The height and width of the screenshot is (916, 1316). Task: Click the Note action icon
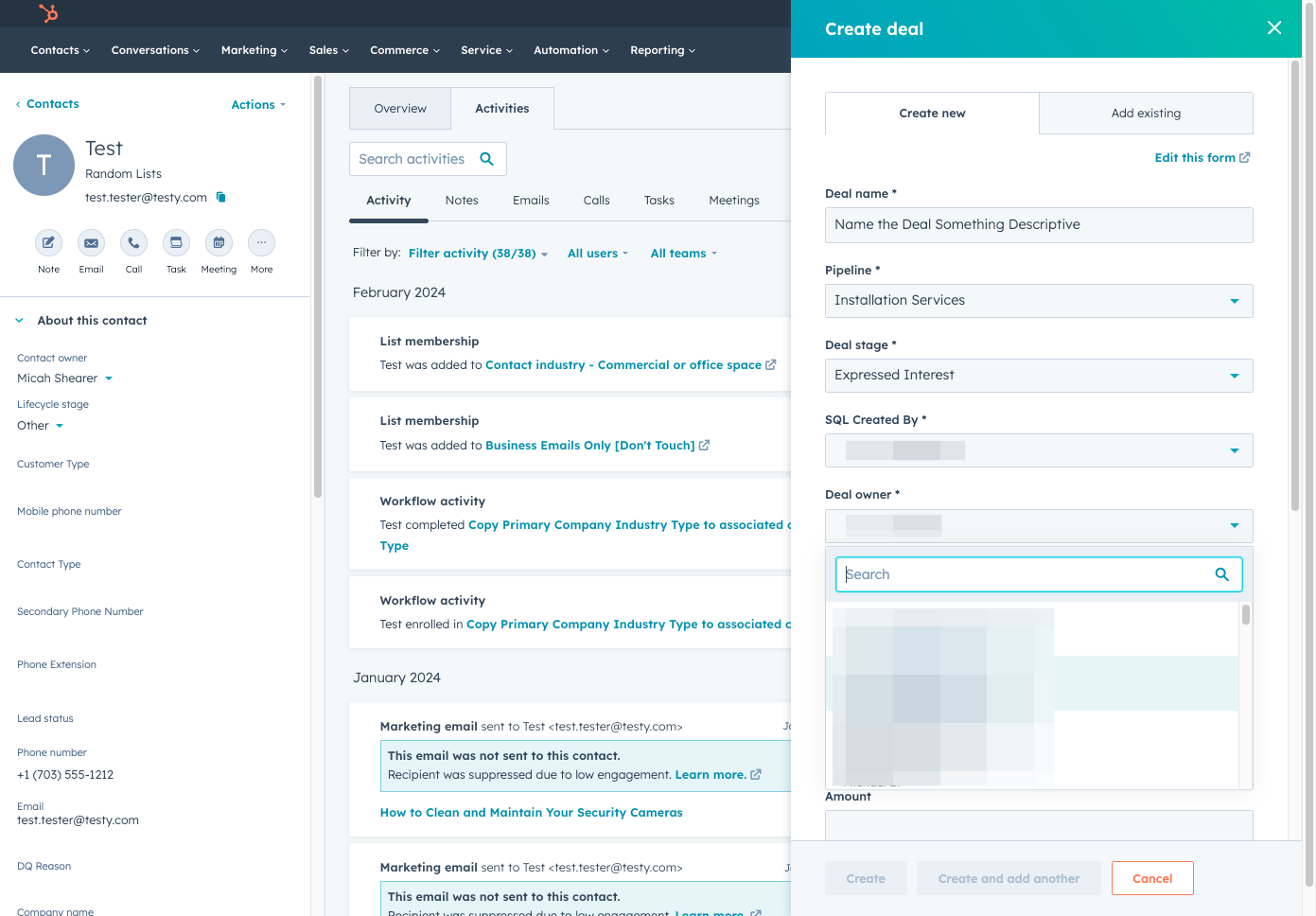tap(48, 243)
